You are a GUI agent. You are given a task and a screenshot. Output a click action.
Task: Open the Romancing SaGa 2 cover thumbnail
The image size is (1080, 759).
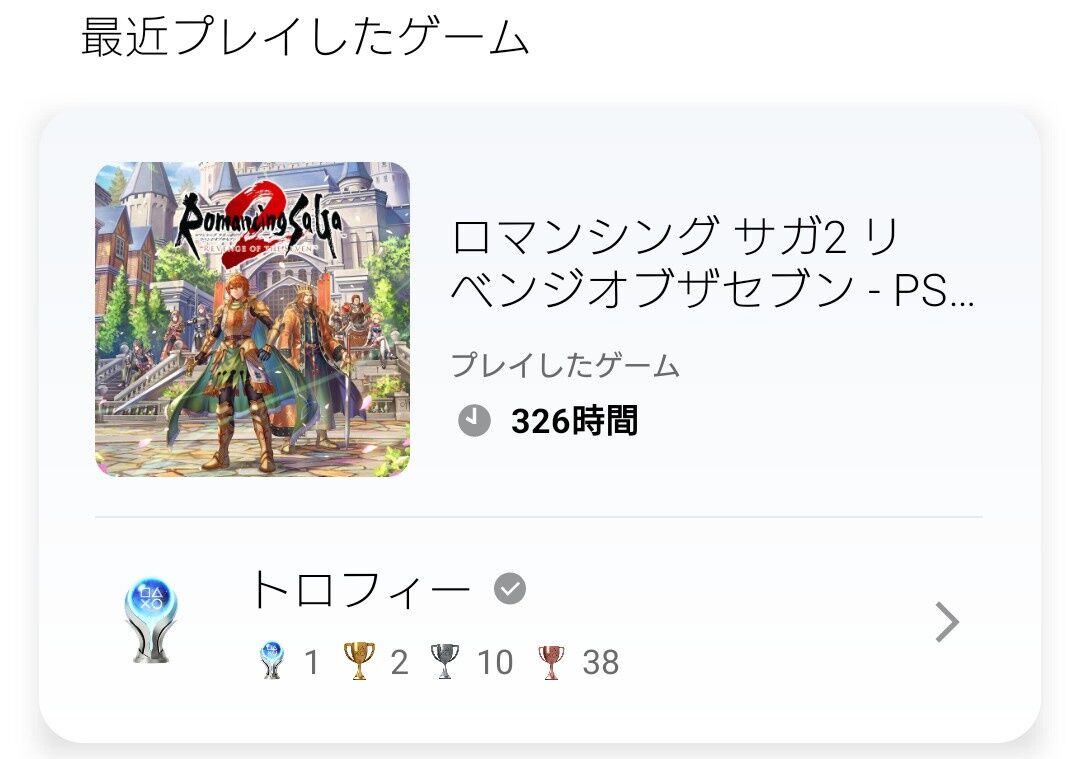coord(252,319)
